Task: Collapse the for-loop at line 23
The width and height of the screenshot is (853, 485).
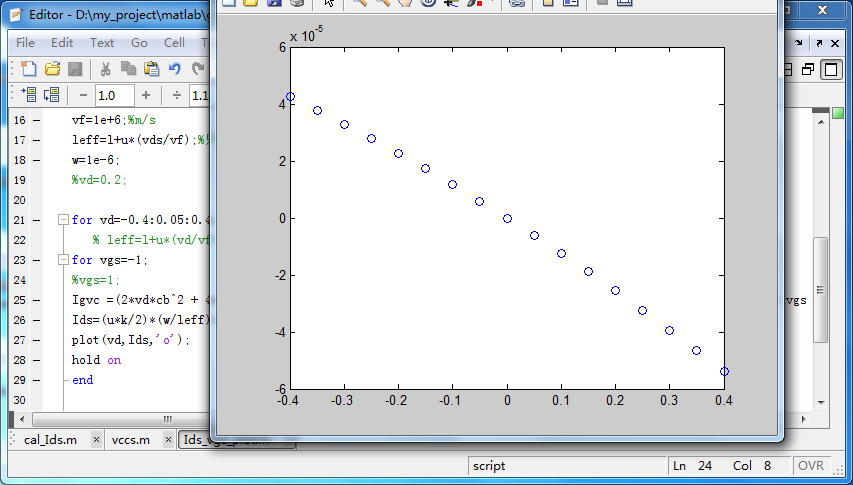Action: pos(63,260)
